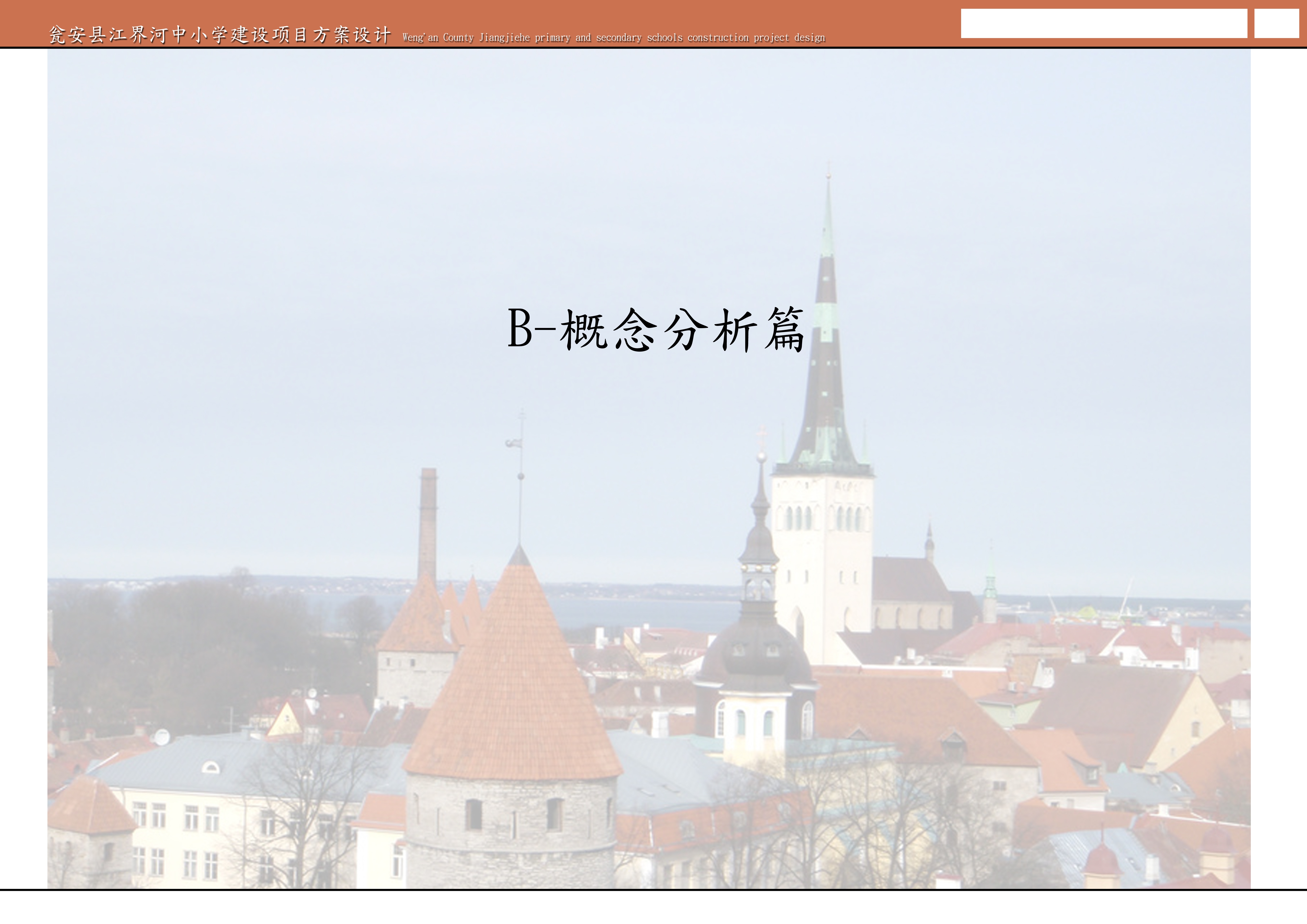The height and width of the screenshot is (924, 1307).
Task: Click the Chinese header title 瓮安县江界河中小学建设项目方案设计
Action: pos(220,35)
